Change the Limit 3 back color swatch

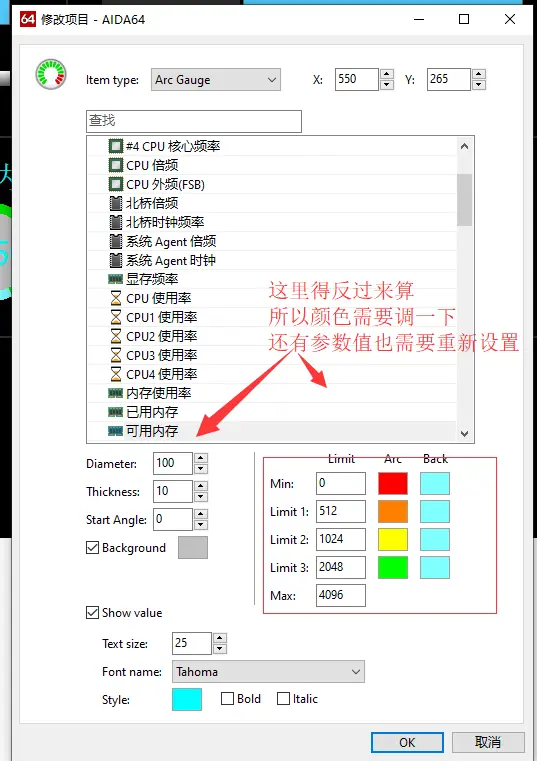[435, 568]
